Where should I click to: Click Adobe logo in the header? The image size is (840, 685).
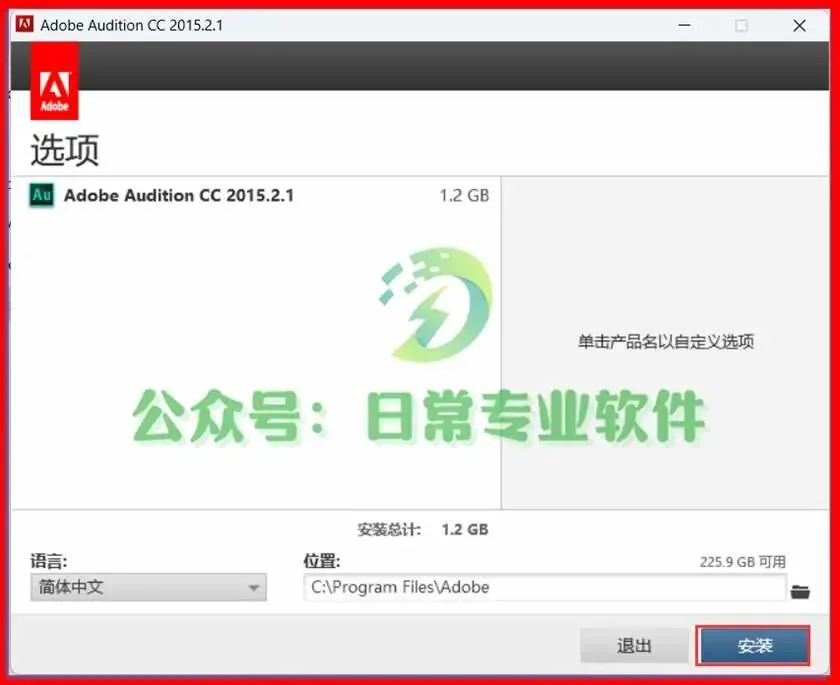(x=55, y=81)
